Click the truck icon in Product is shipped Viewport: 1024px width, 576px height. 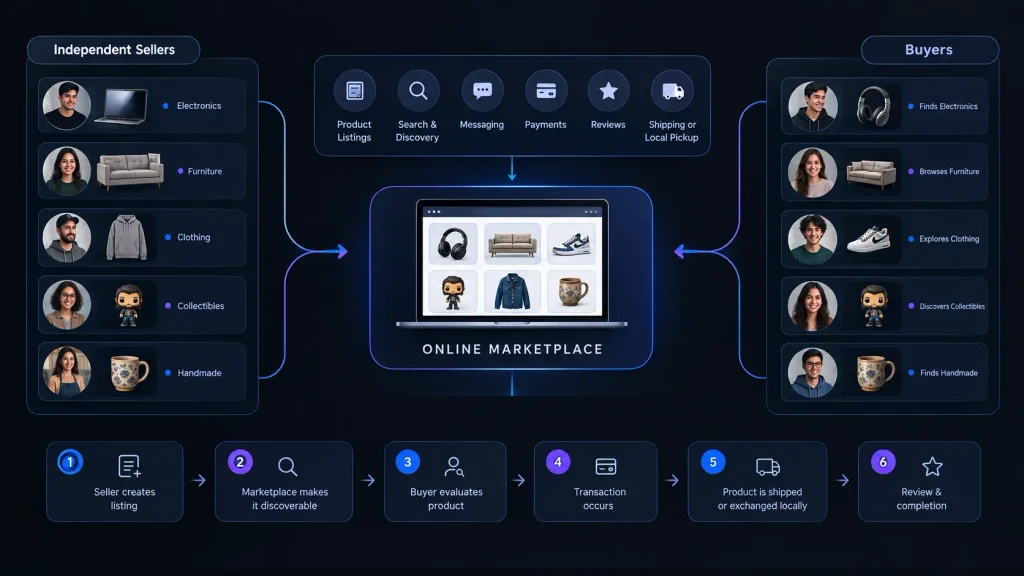pos(768,466)
